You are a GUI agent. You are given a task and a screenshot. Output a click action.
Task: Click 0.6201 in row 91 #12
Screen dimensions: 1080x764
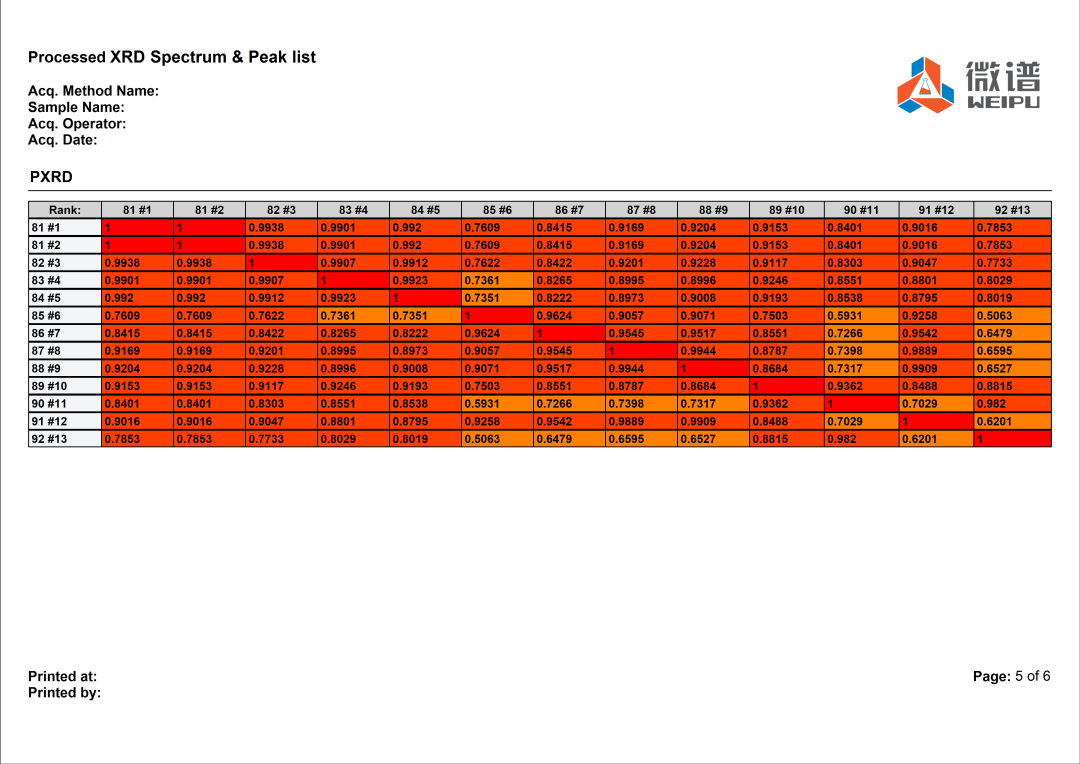point(1012,422)
